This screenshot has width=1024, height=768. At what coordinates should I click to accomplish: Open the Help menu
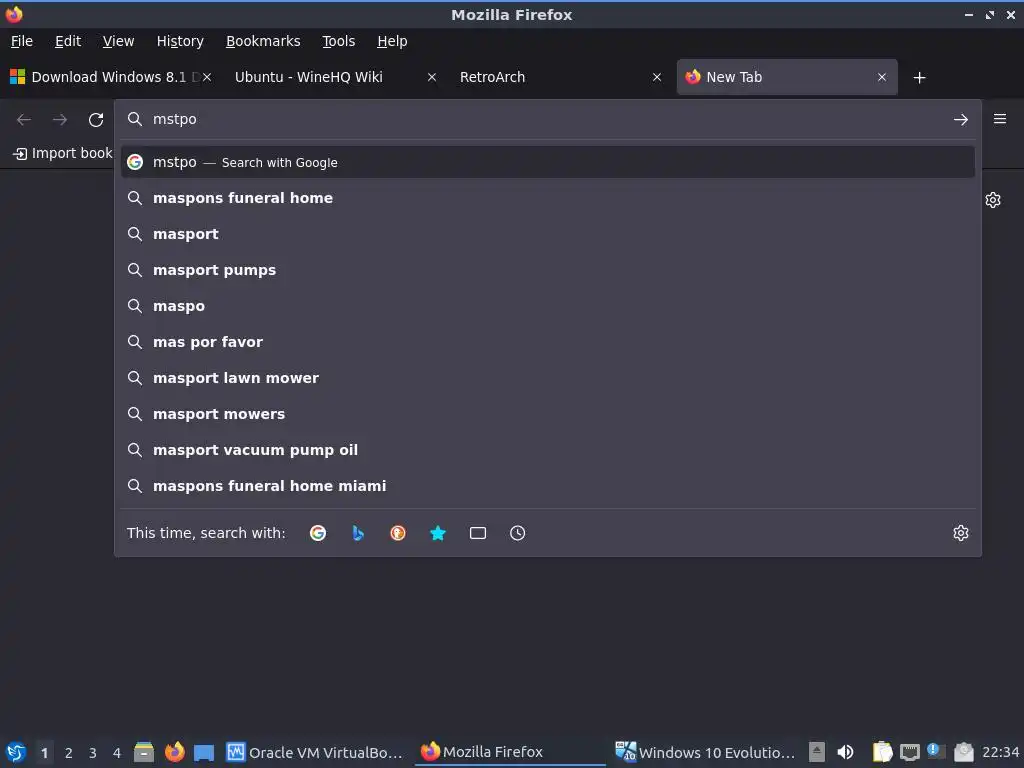click(392, 41)
